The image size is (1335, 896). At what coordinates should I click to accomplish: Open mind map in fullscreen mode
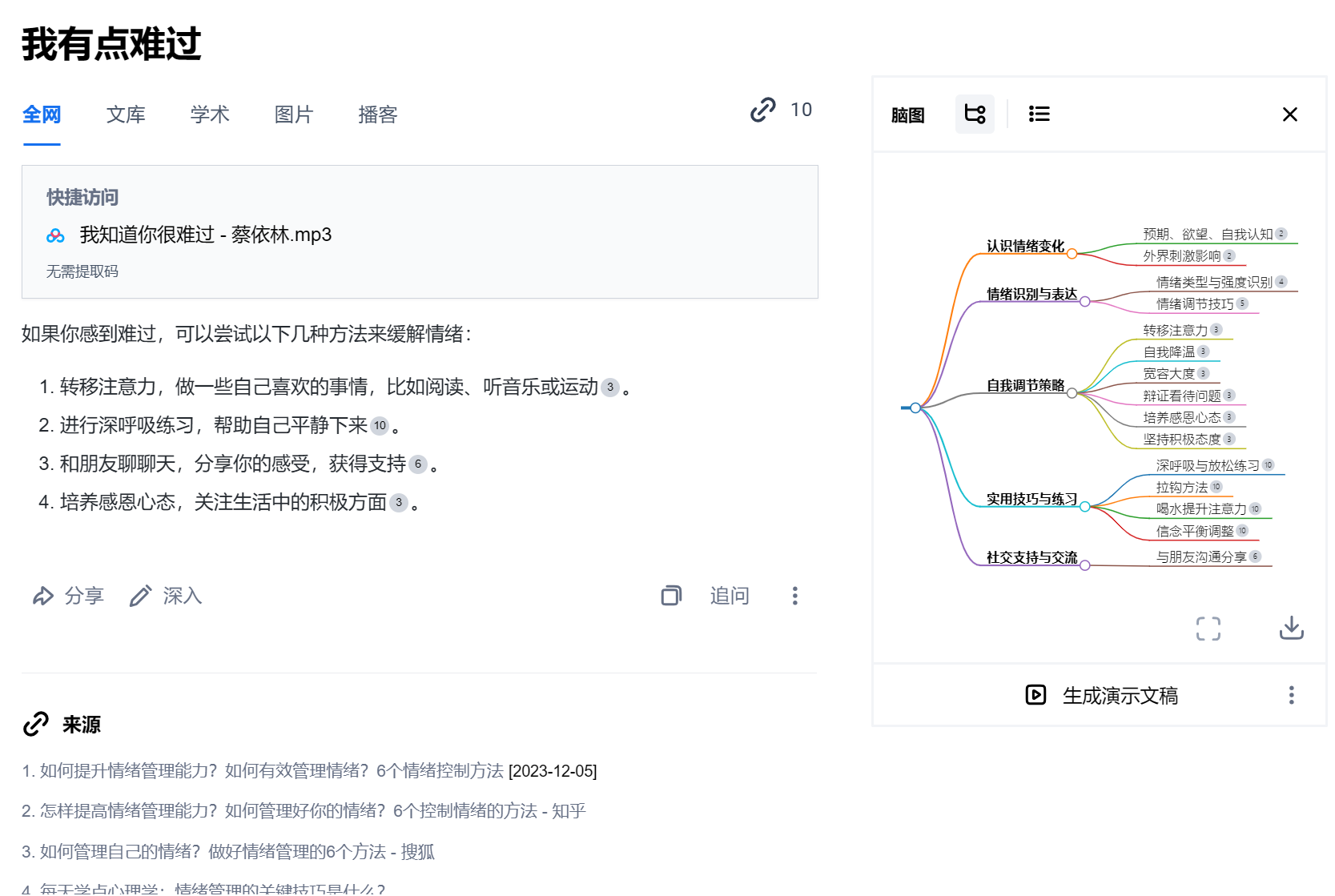[x=1208, y=629]
